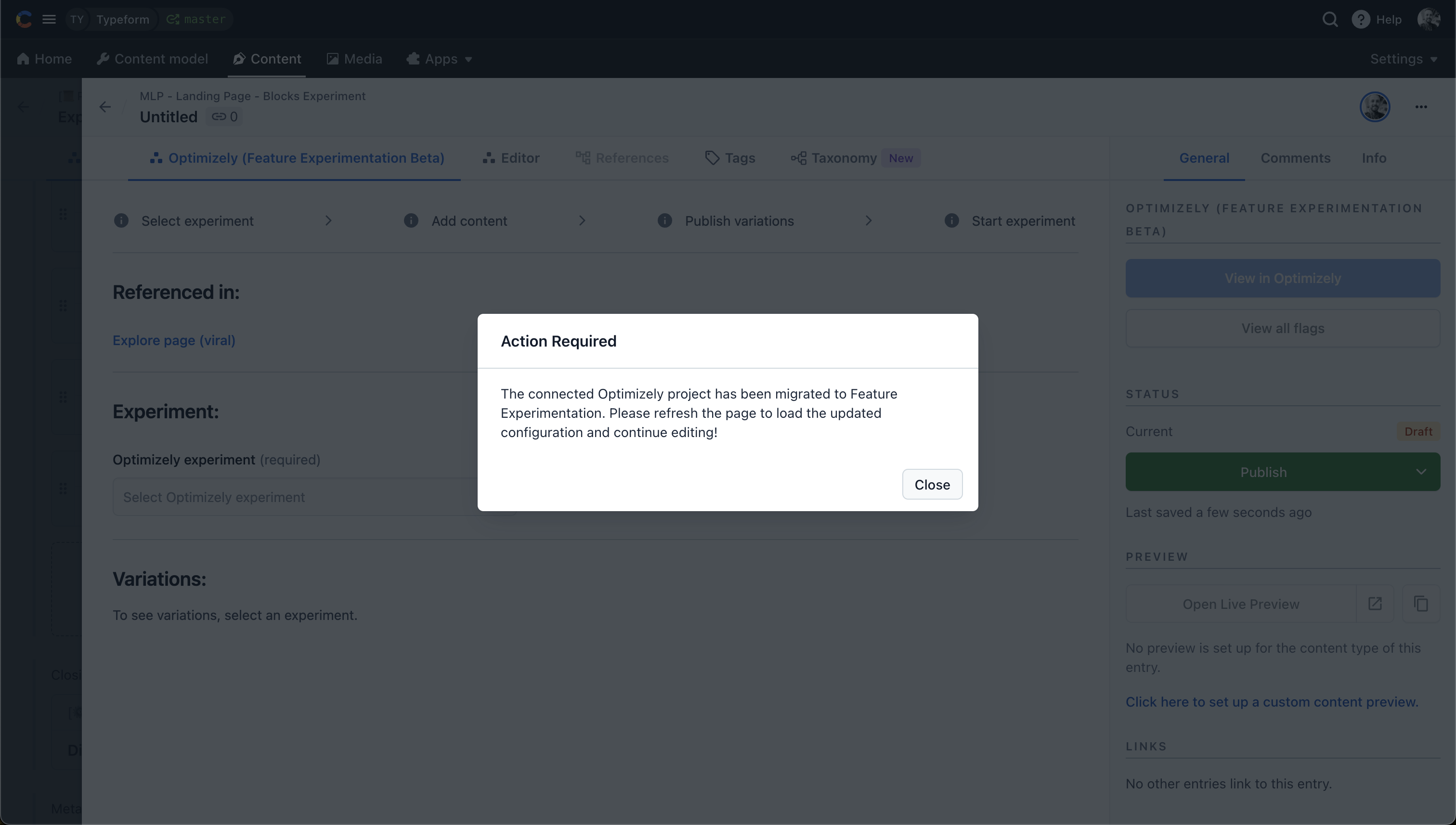Open the General sidebar tab
This screenshot has height=825, width=1456.
pyautogui.click(x=1204, y=158)
